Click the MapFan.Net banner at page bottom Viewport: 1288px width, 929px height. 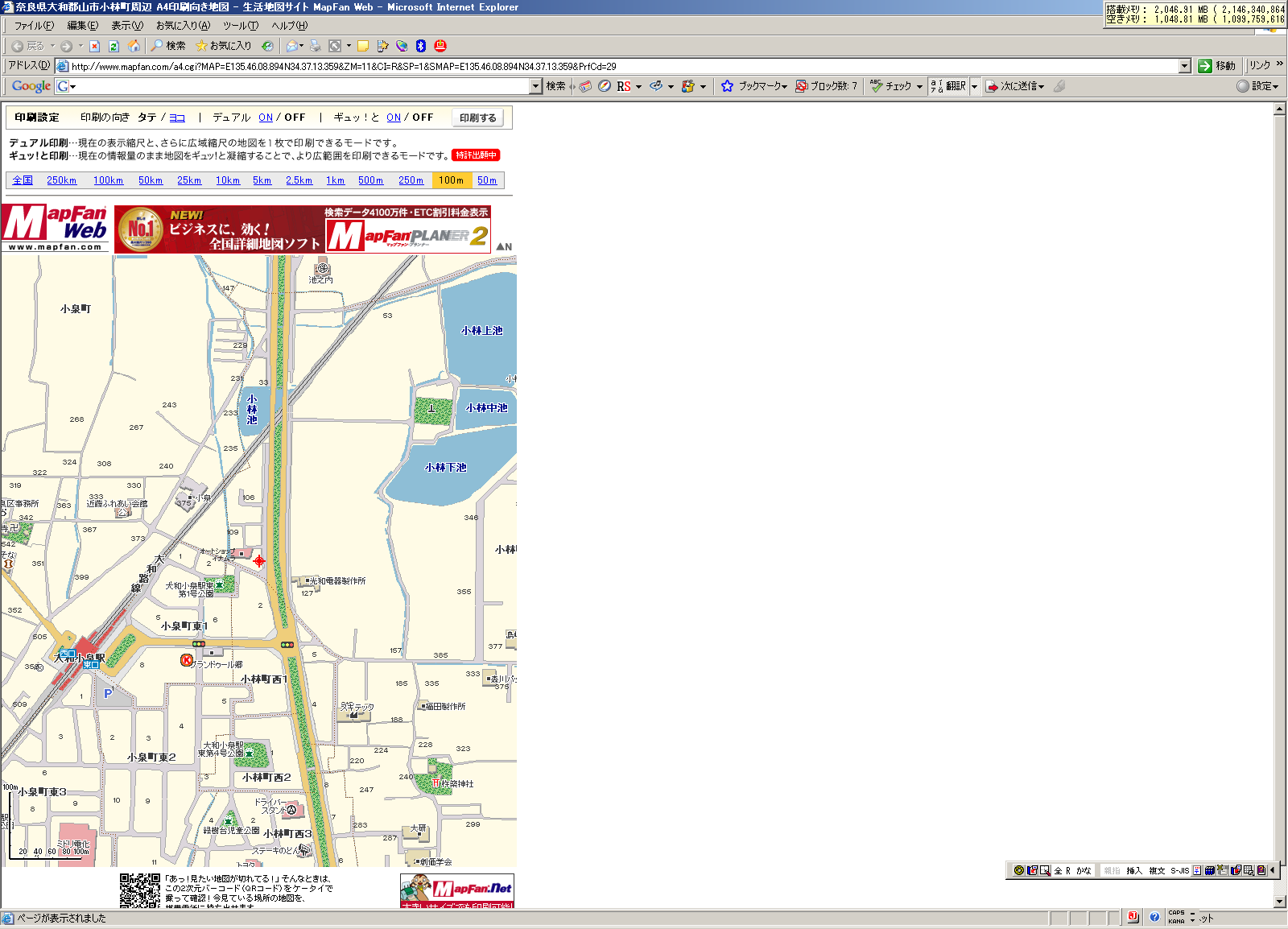click(456, 891)
